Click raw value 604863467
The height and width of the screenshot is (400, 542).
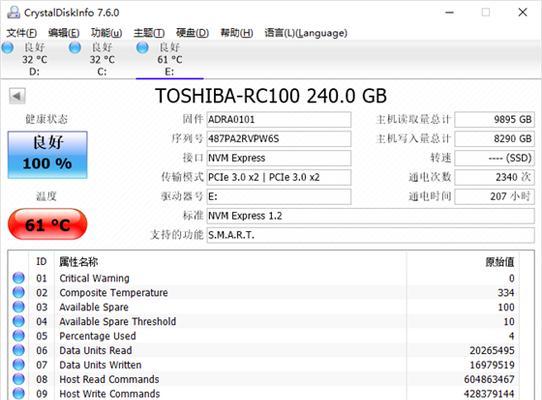click(489, 379)
